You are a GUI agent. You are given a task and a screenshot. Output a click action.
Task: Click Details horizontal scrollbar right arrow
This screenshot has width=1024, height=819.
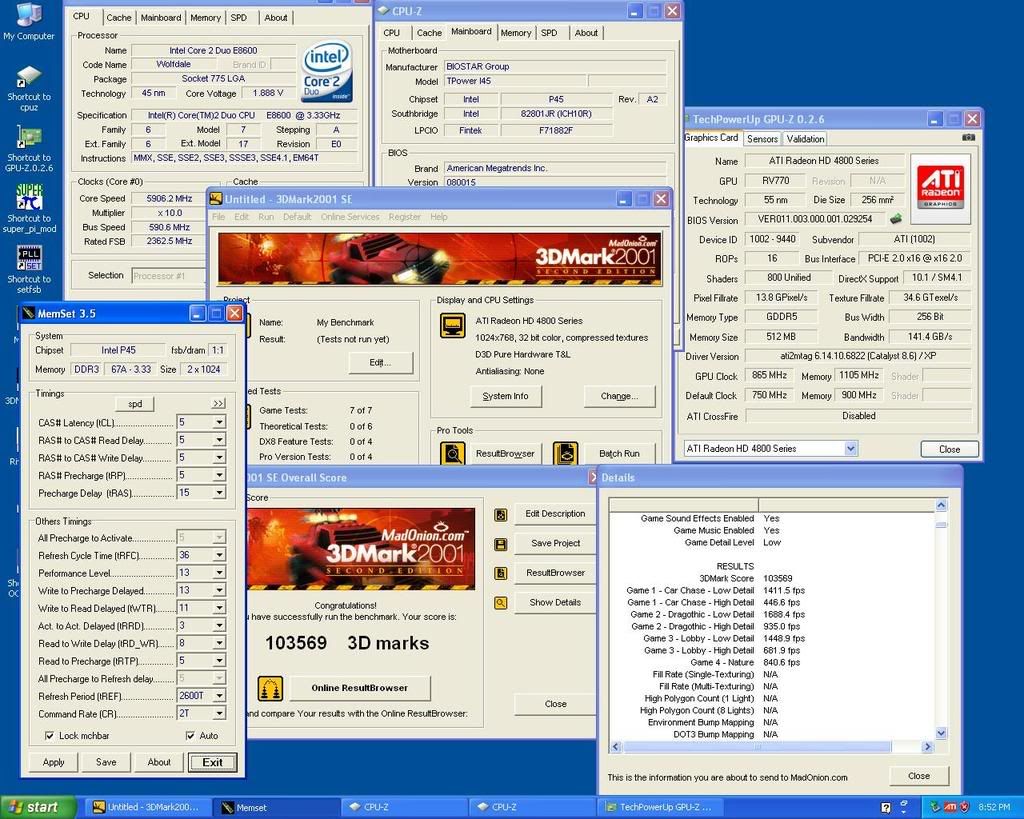coord(927,747)
